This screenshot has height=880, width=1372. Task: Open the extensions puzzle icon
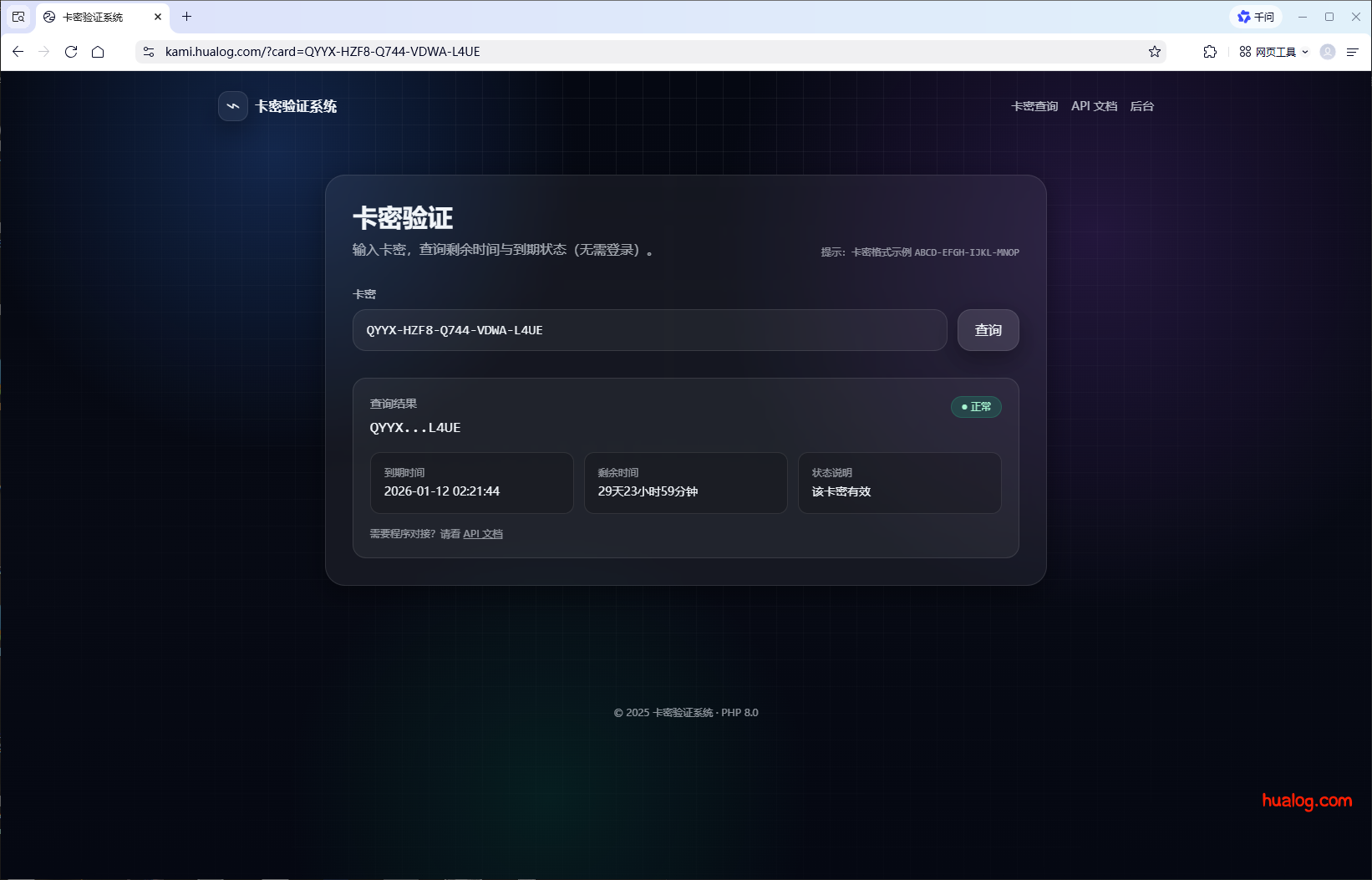[x=1209, y=51]
